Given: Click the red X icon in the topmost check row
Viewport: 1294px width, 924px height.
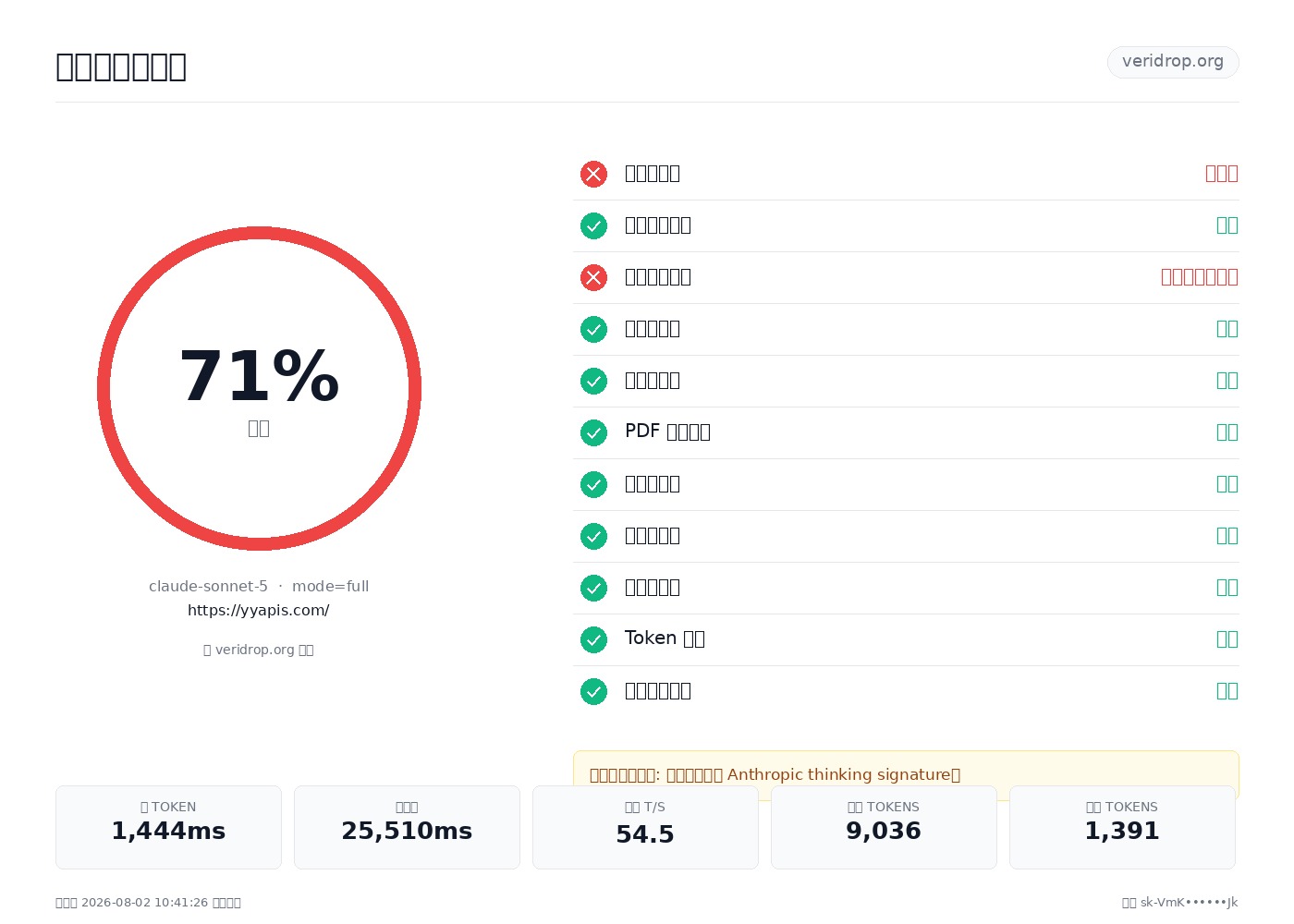Looking at the screenshot, I should coord(593,174).
